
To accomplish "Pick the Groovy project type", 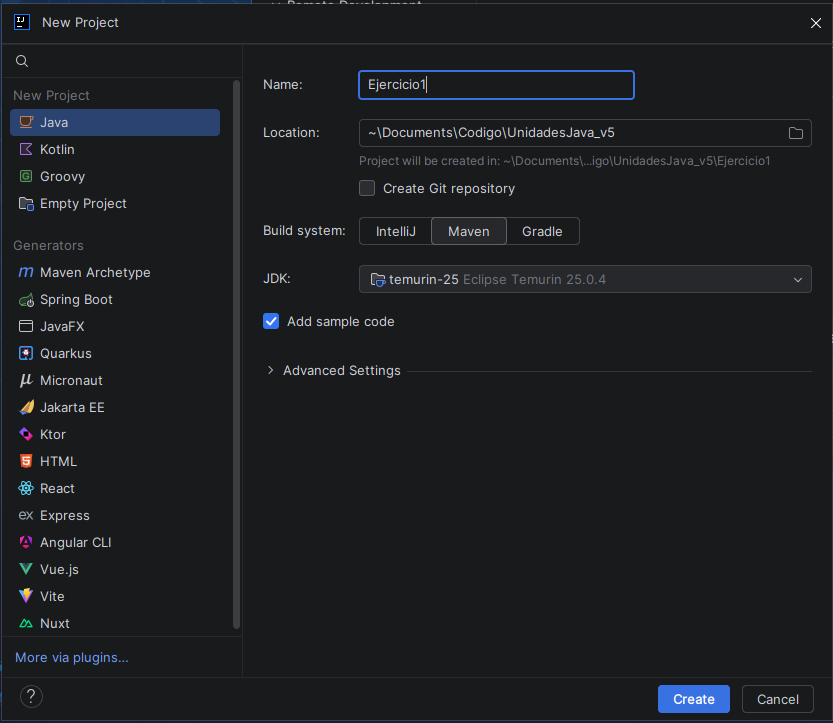I will click(115, 176).
